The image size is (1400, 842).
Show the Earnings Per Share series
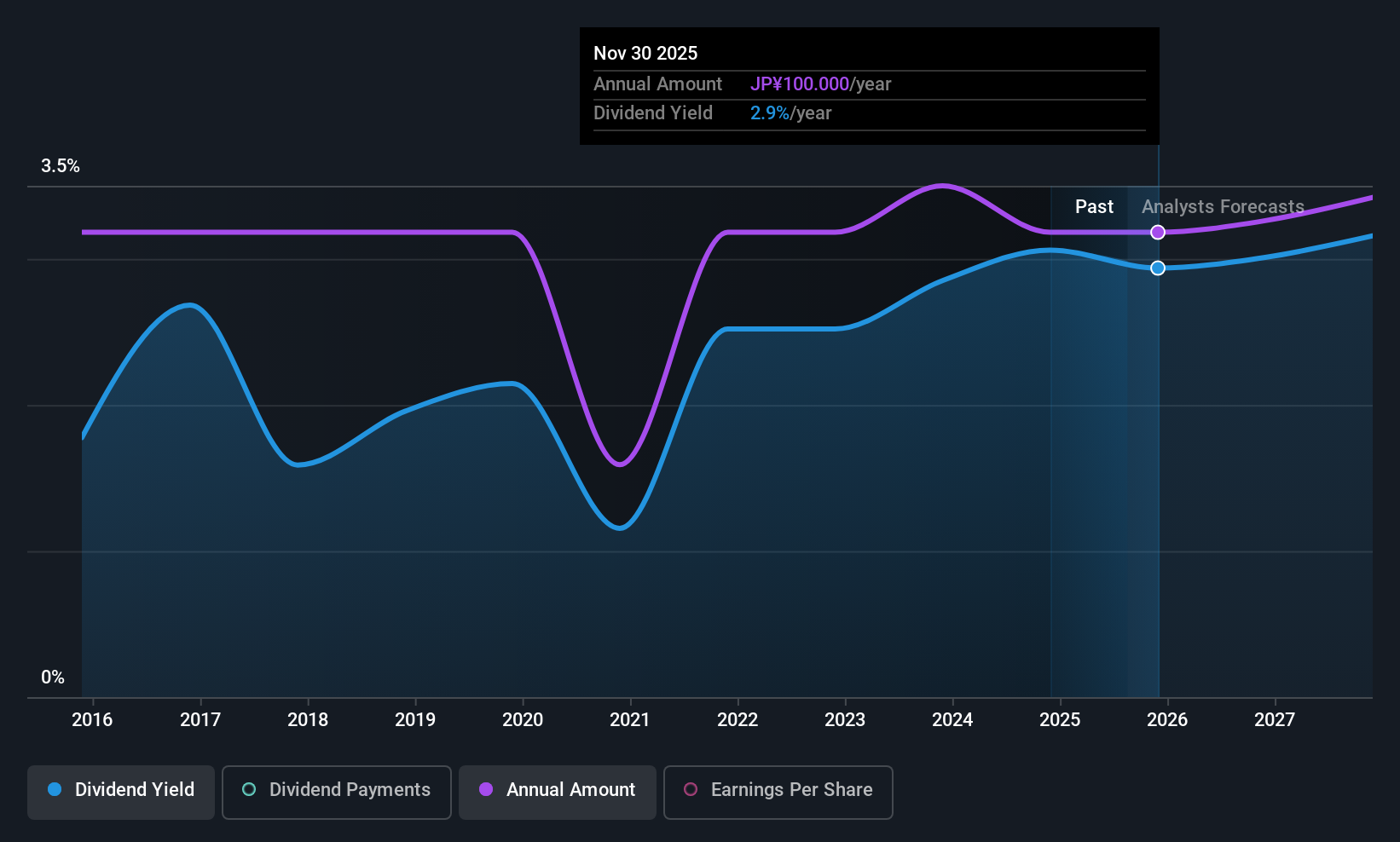point(778,792)
